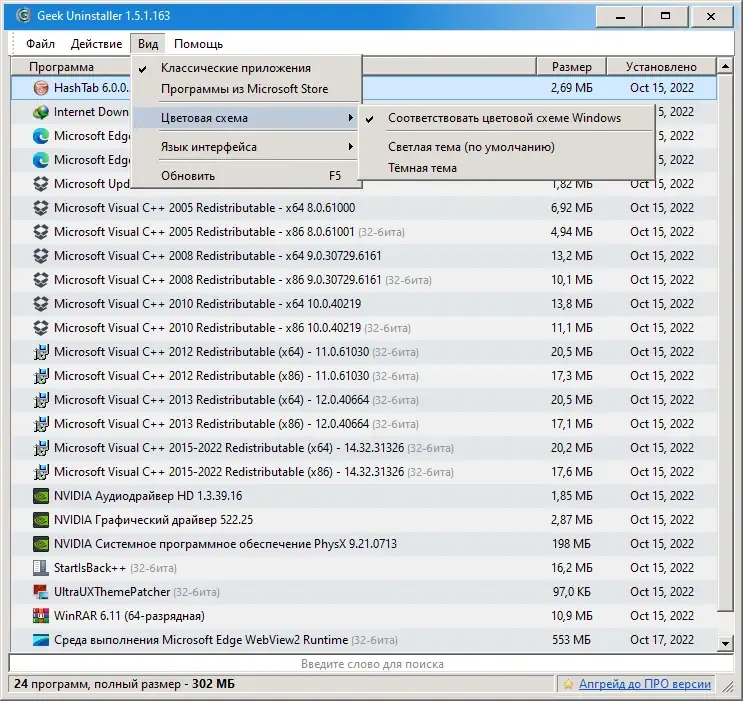
Task: Click the 97,0 КБ size value
Action: 571,592
